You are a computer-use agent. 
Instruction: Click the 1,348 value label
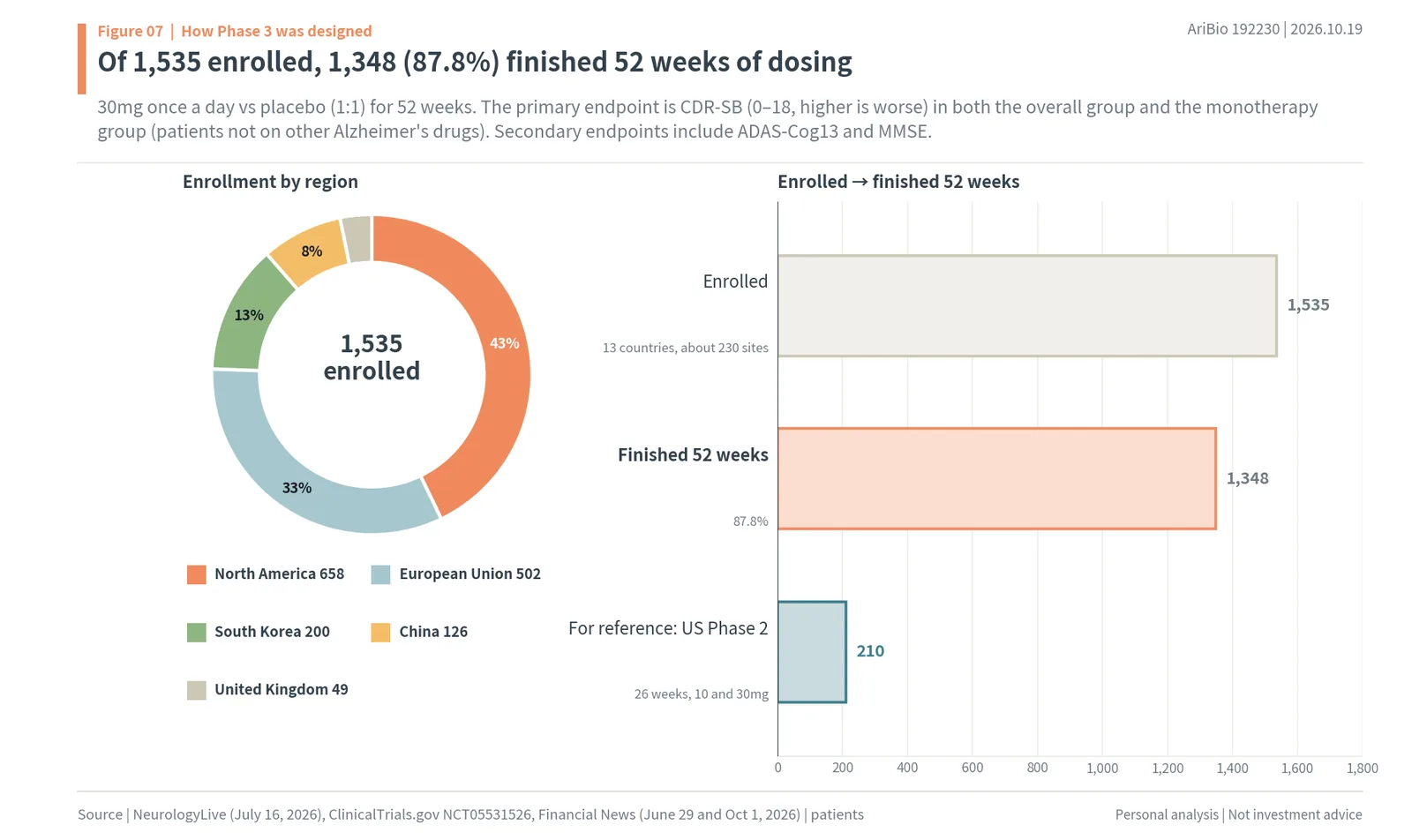1248,478
